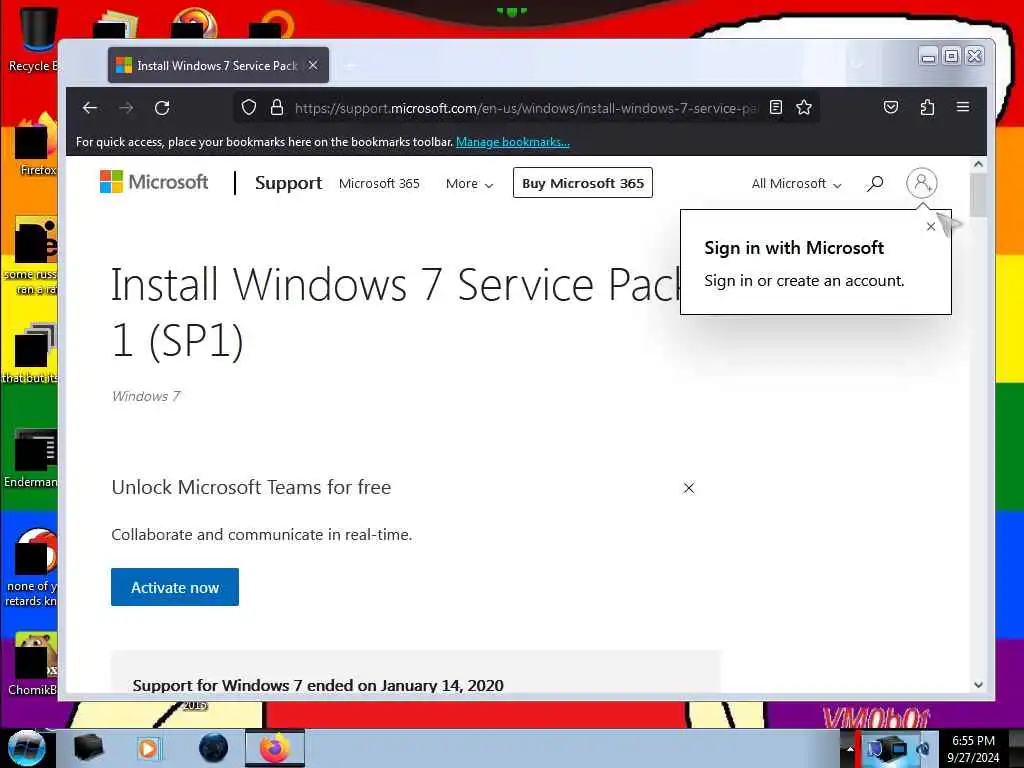1024x768 pixels.
Task: Open the Microsoft 365 nav link
Action: (379, 184)
